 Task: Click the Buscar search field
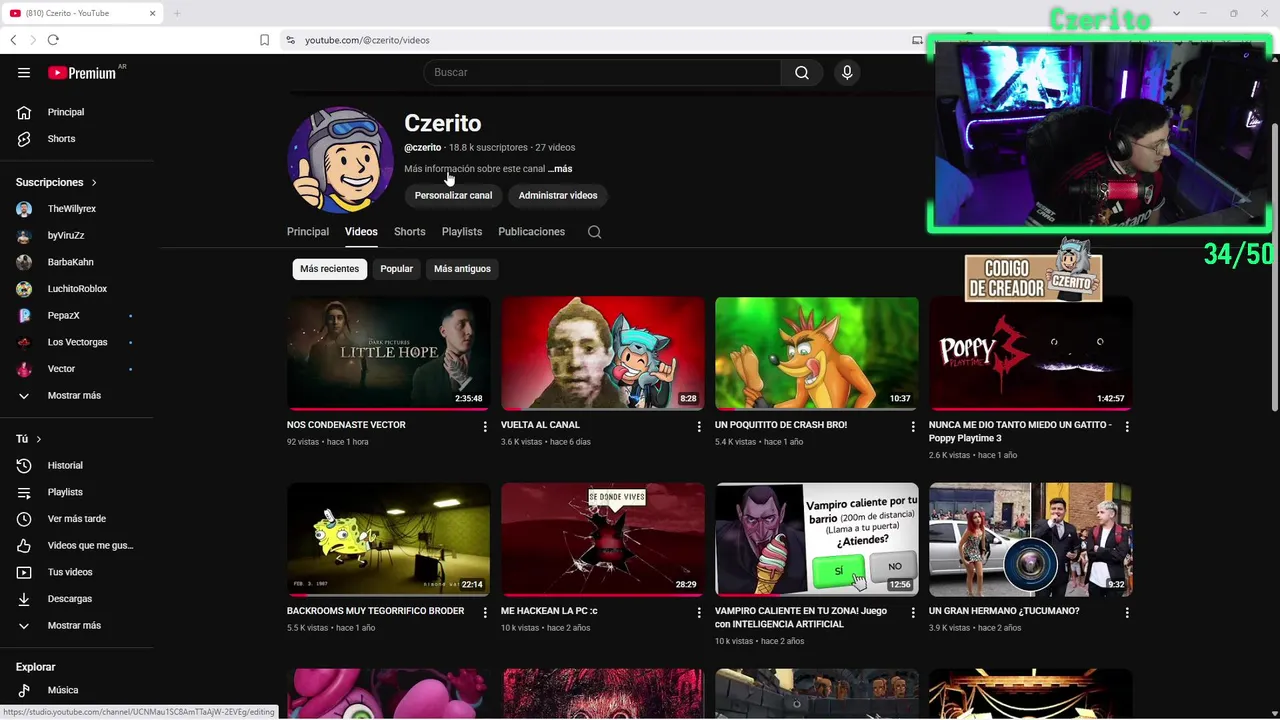tap(603, 72)
